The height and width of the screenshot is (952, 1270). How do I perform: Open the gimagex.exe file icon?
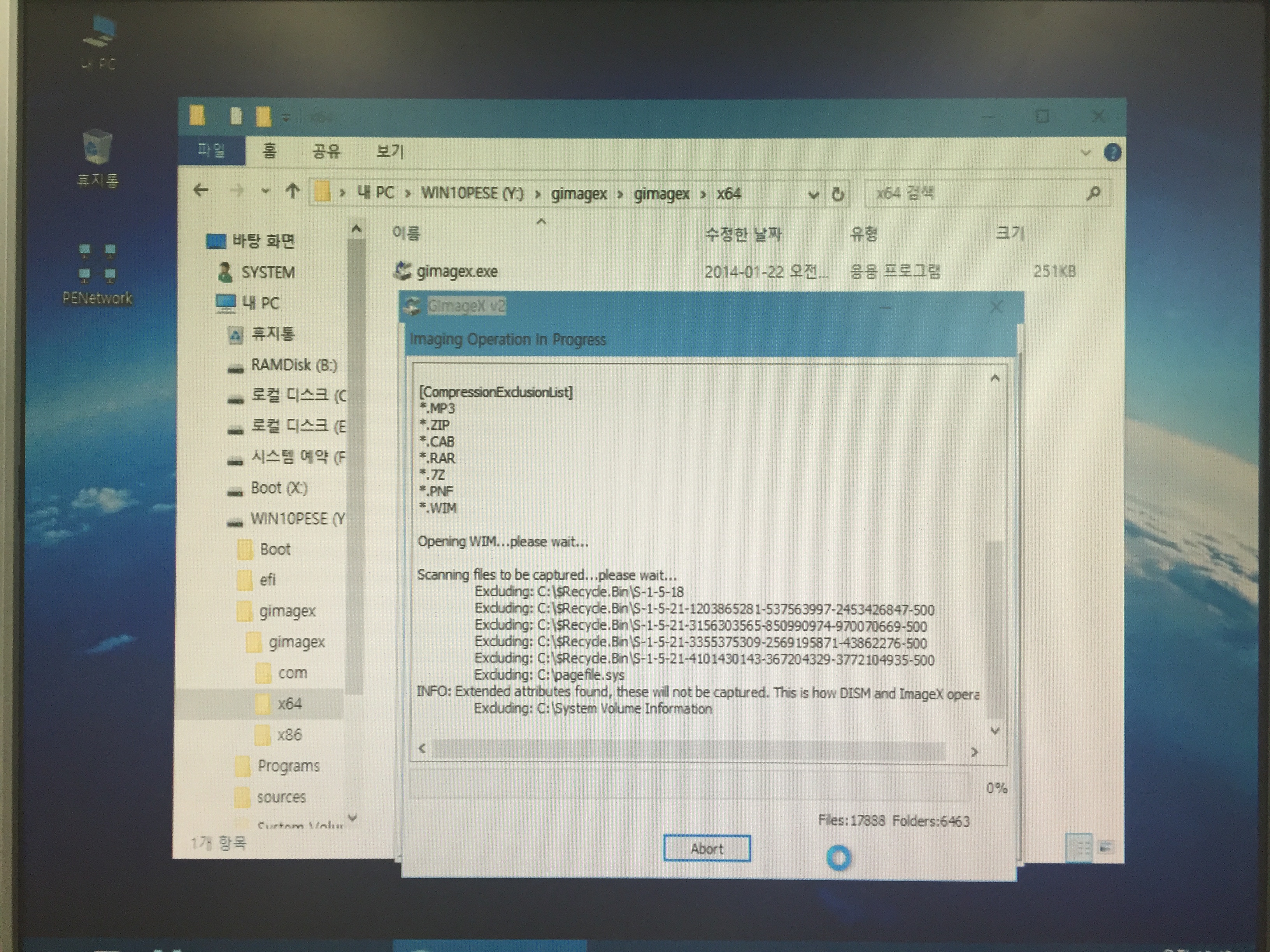402,271
